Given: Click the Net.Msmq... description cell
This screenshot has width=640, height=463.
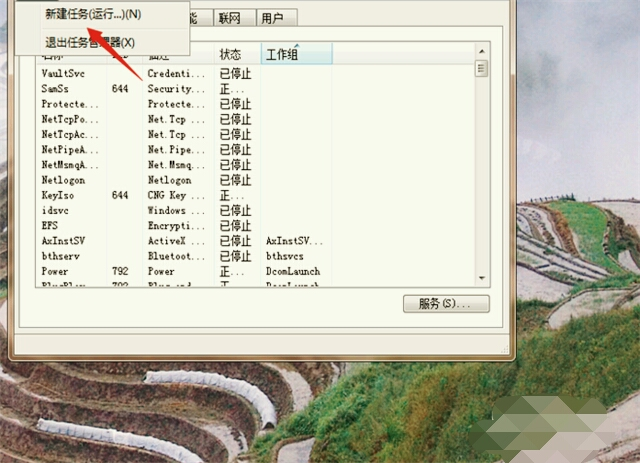Looking at the screenshot, I should [176, 165].
